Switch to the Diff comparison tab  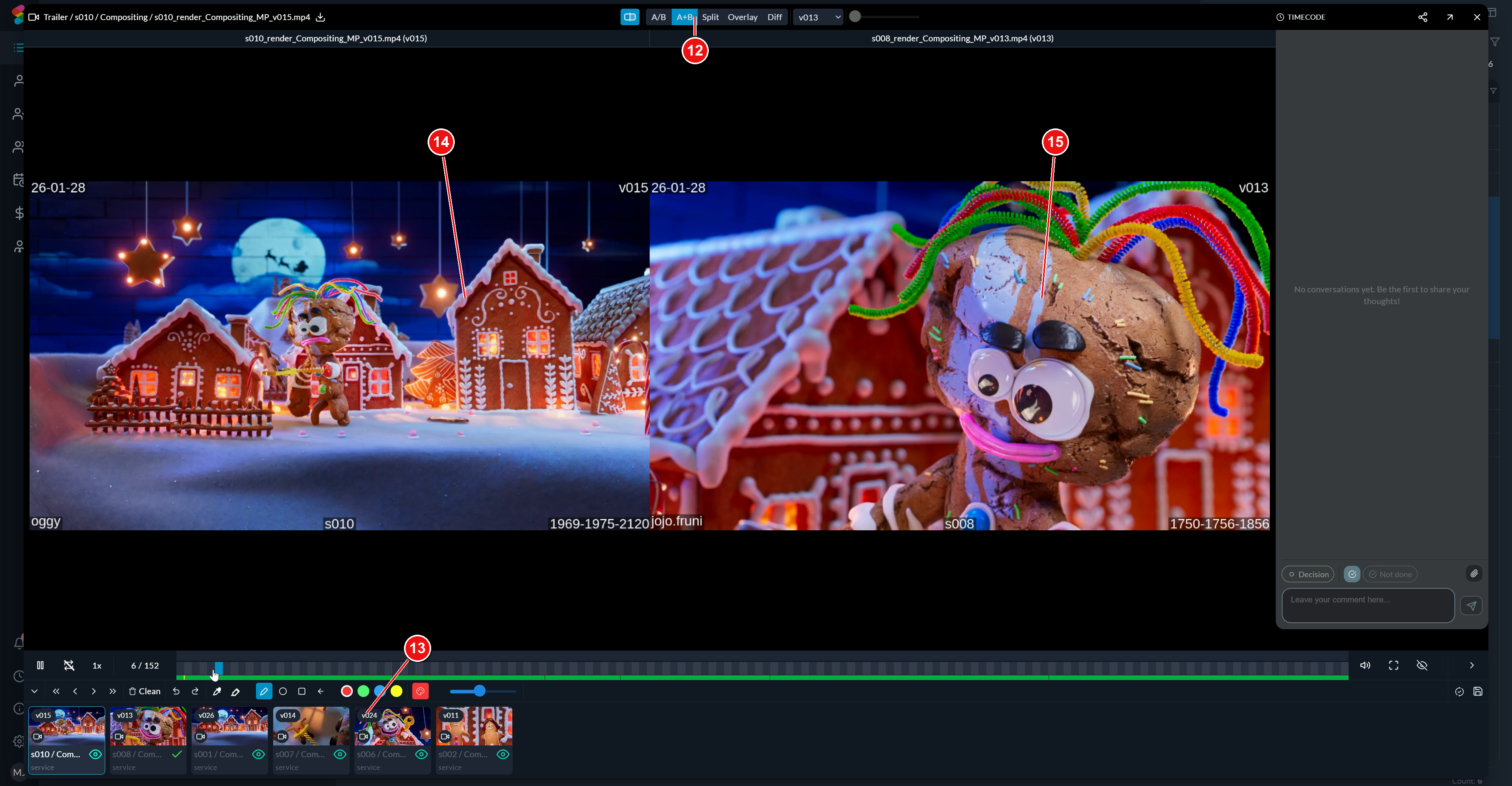point(775,17)
